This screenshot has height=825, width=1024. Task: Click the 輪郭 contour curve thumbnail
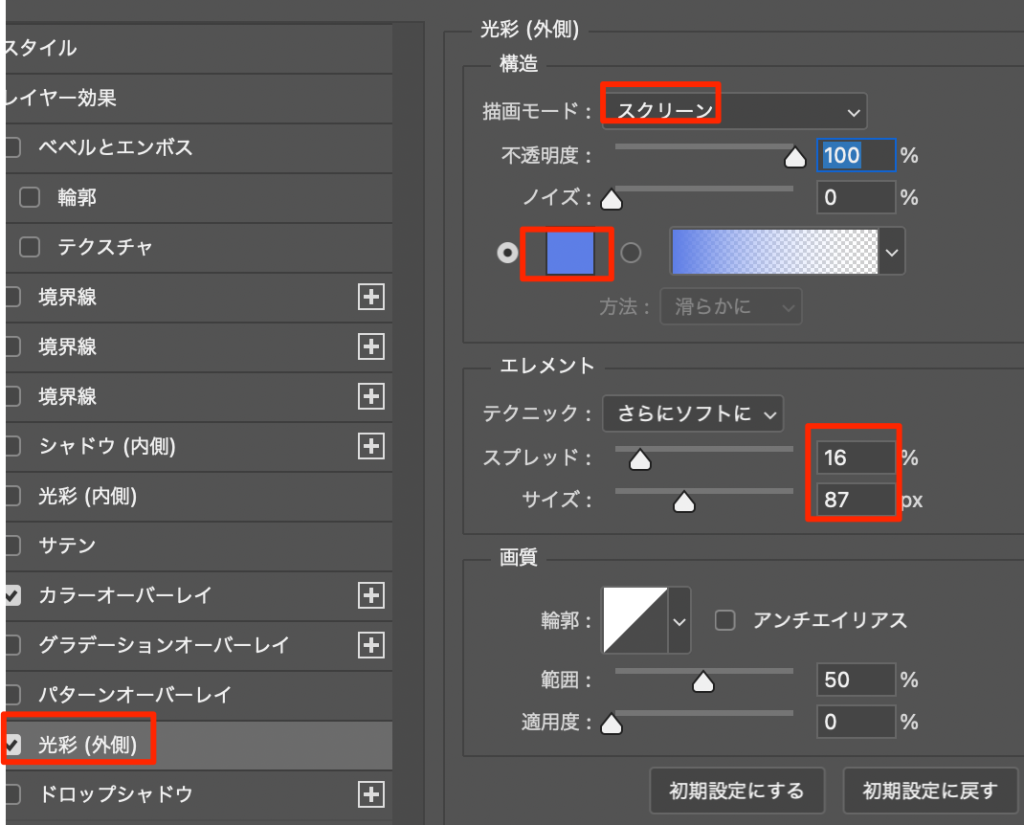click(x=634, y=621)
